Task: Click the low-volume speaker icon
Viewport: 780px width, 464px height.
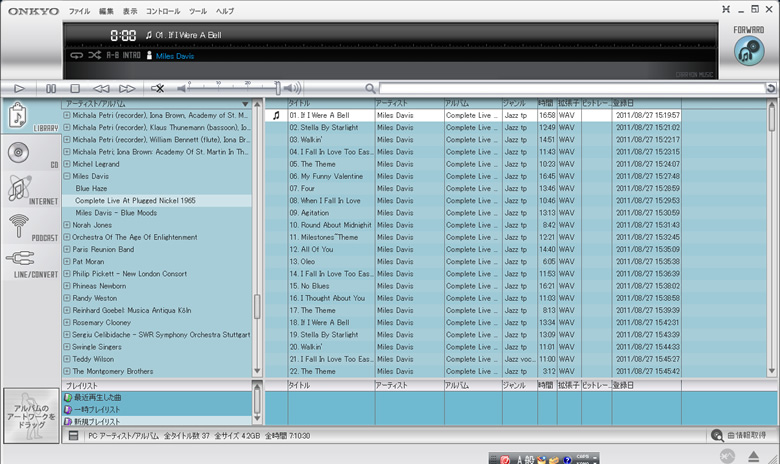Action: point(182,89)
